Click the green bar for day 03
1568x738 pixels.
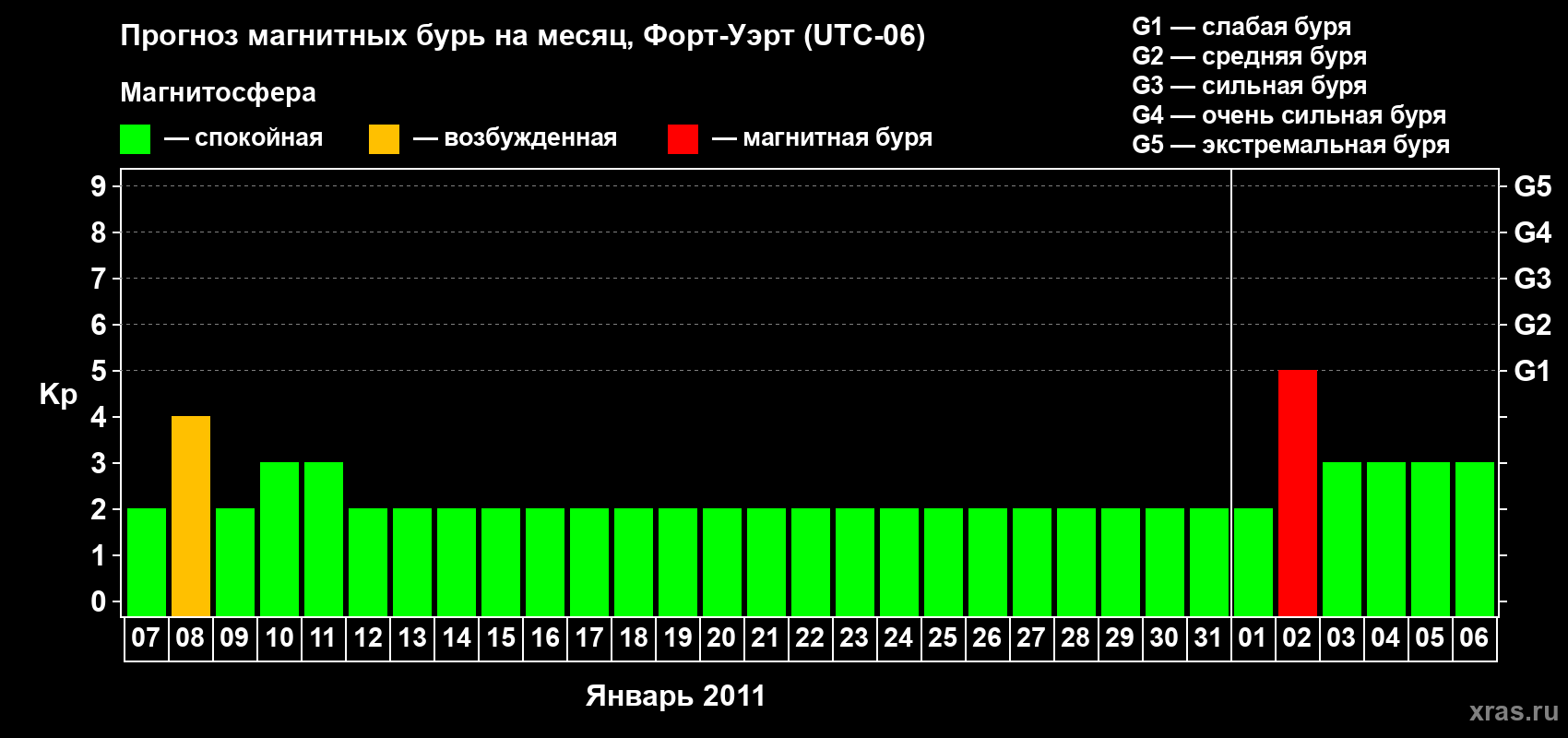coord(1342,540)
